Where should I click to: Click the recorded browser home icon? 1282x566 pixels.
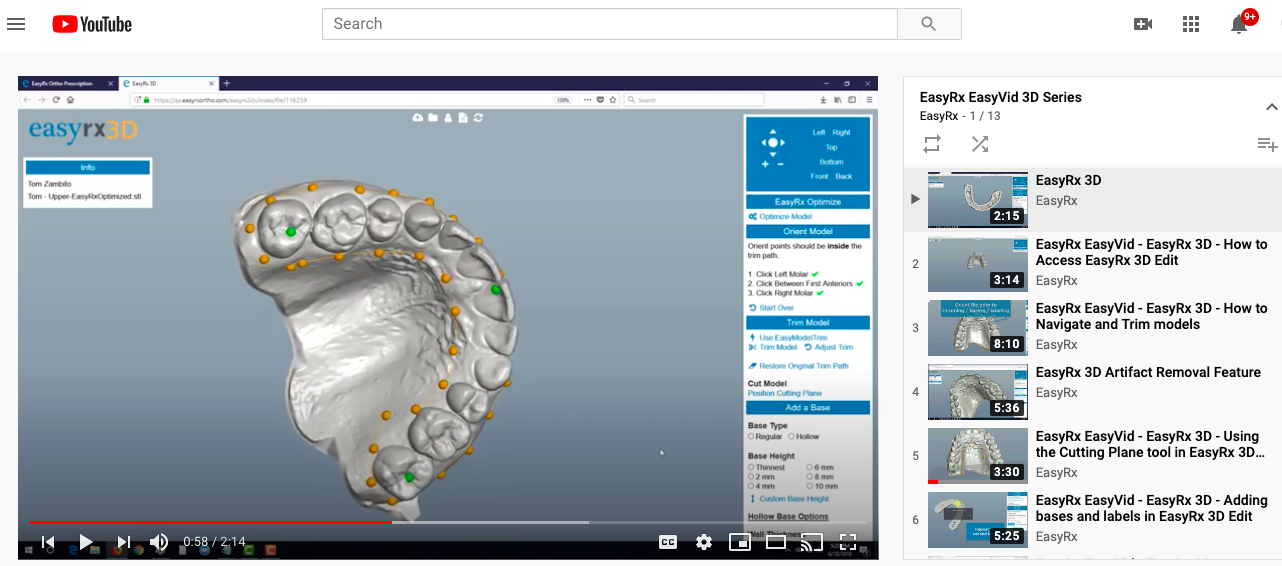(70, 99)
